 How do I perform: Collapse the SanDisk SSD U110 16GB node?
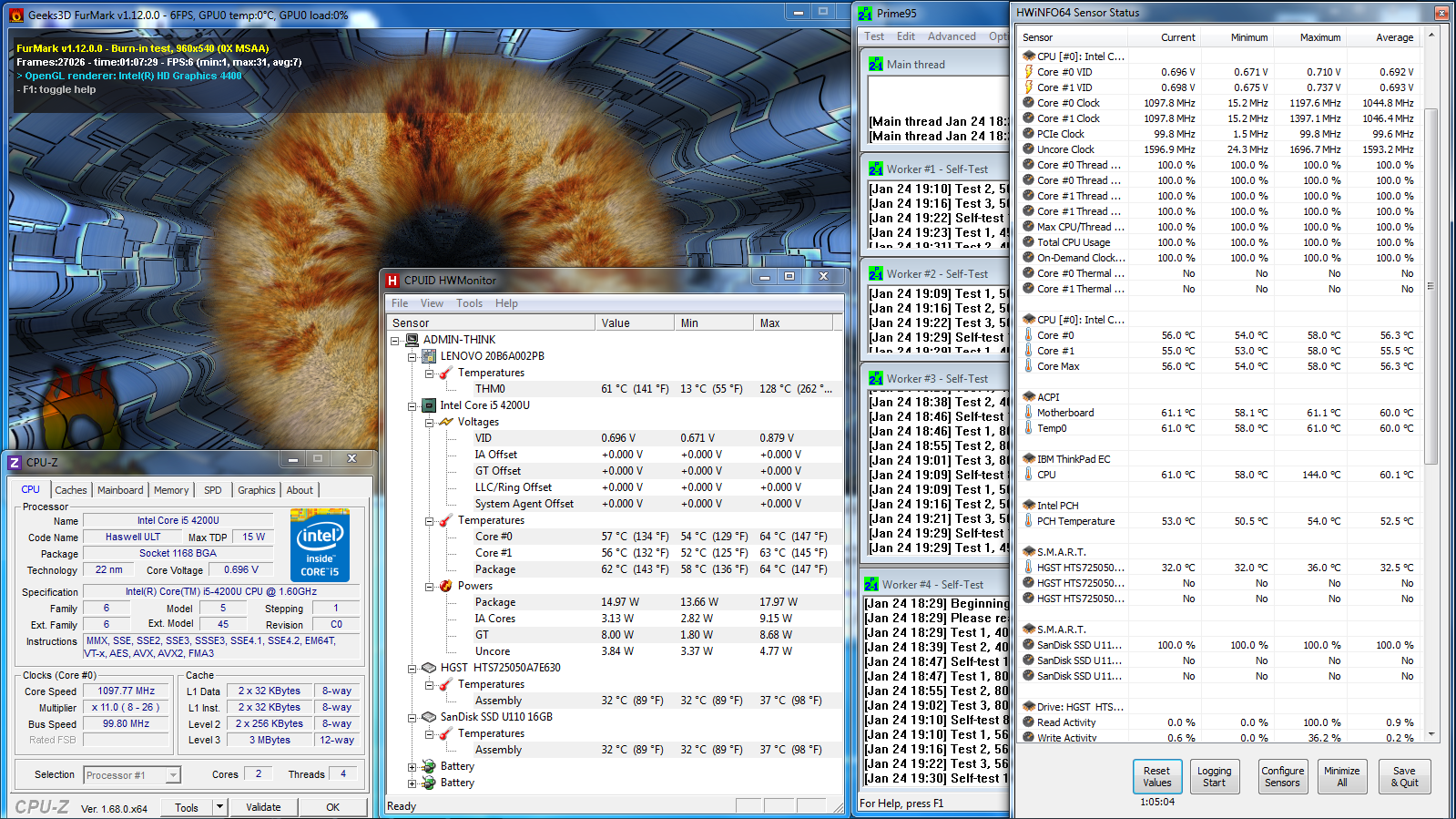(x=412, y=718)
